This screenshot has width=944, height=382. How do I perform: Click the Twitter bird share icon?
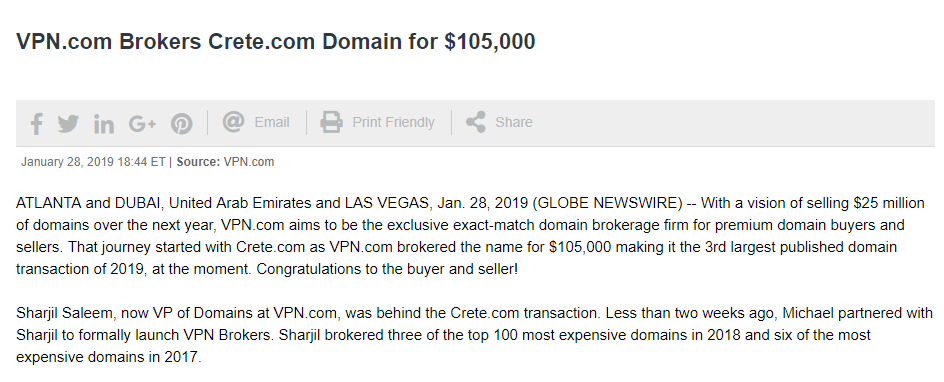pos(69,123)
